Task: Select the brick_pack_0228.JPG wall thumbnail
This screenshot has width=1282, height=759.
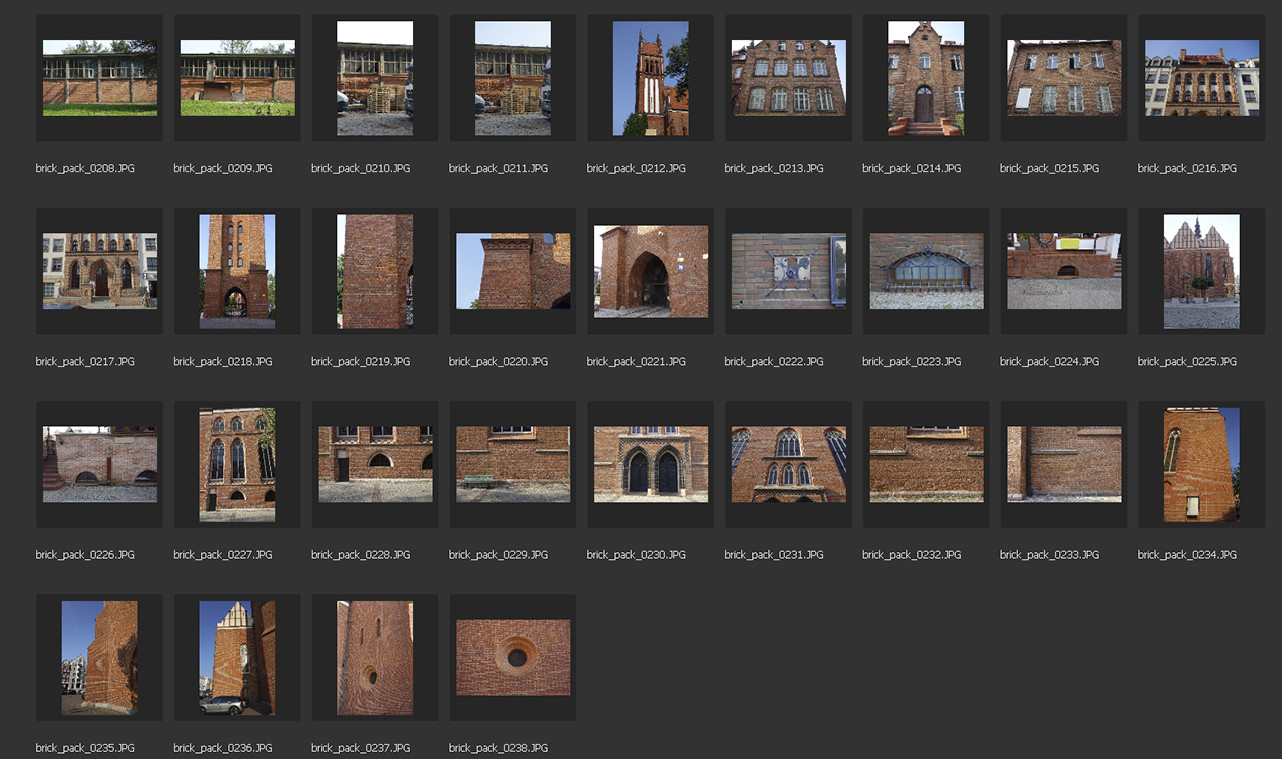Action: [x=375, y=464]
